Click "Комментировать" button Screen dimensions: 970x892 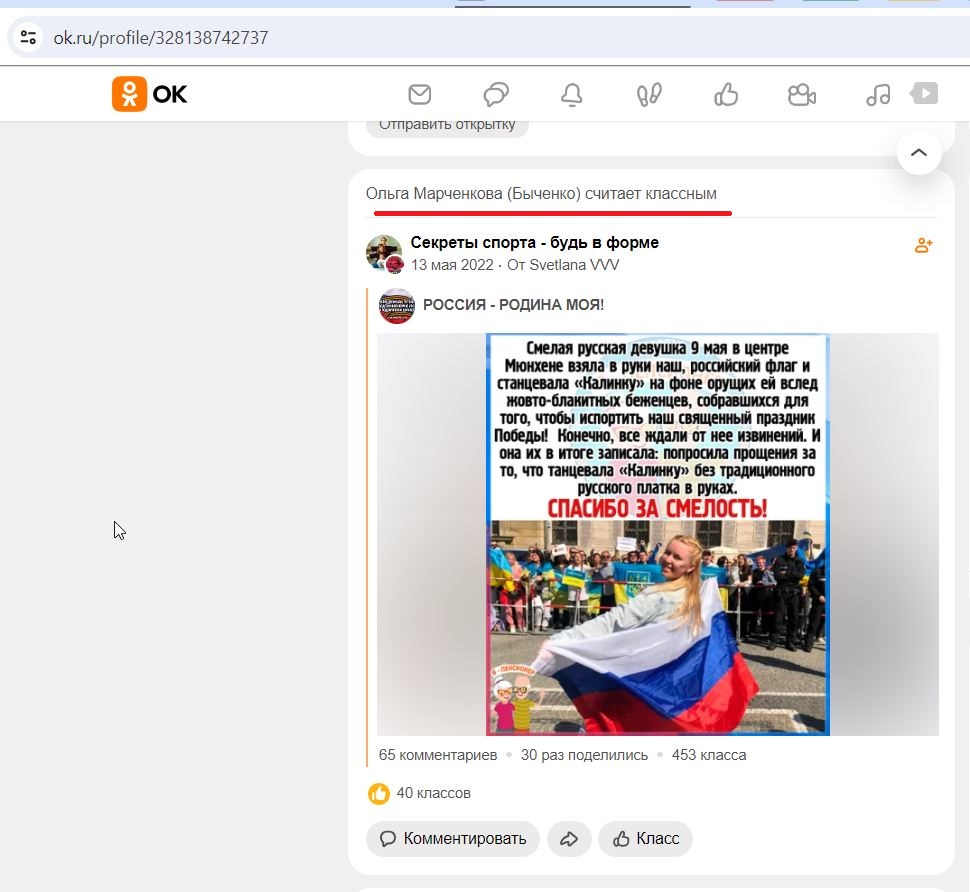pyautogui.click(x=453, y=839)
